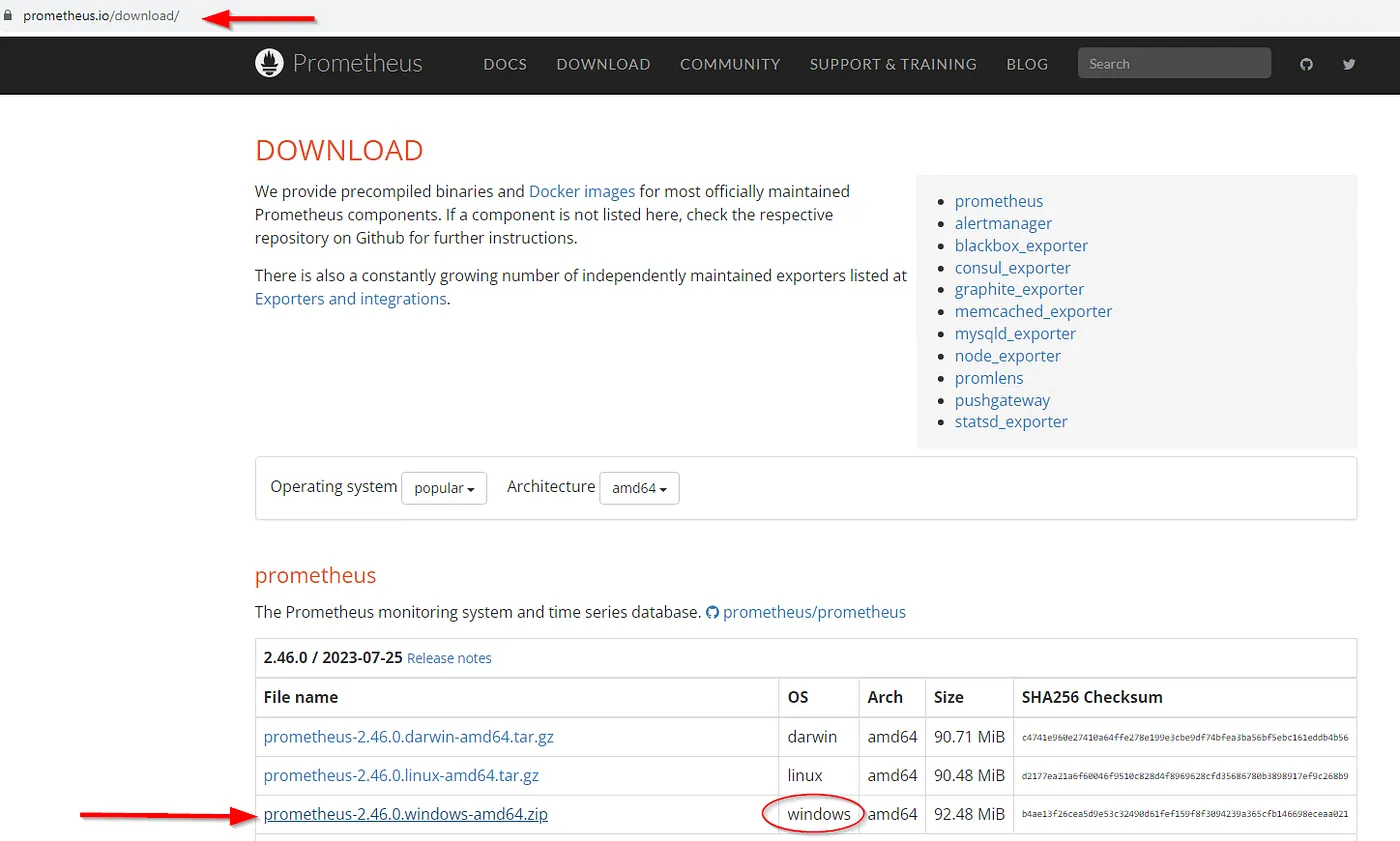Open the BLOG navigation item
Viewport: 1400px width, 841px height.
(x=1027, y=64)
